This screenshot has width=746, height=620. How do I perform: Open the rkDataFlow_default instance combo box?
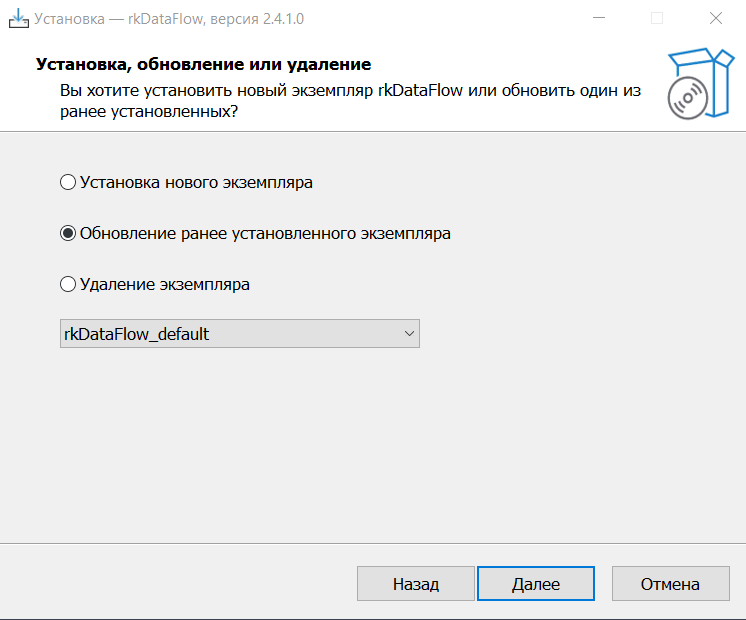[230, 334]
